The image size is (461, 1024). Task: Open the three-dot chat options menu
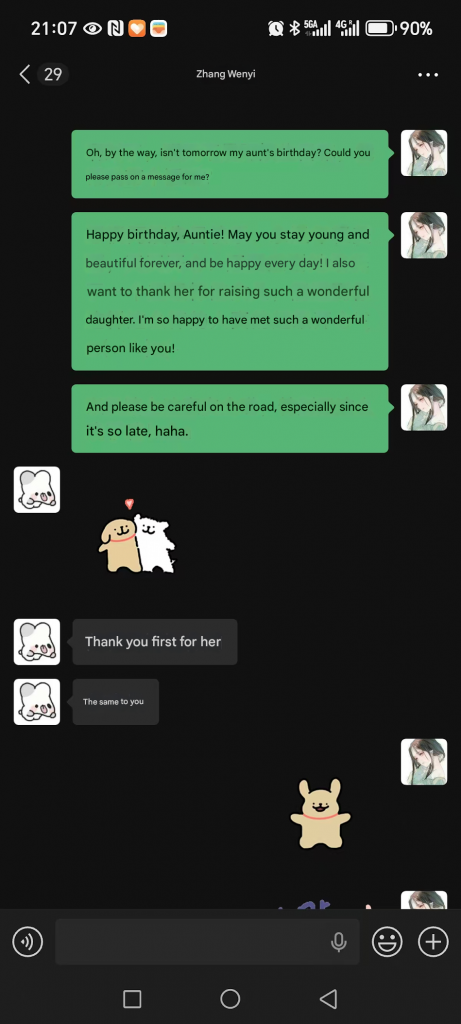pyautogui.click(x=428, y=75)
